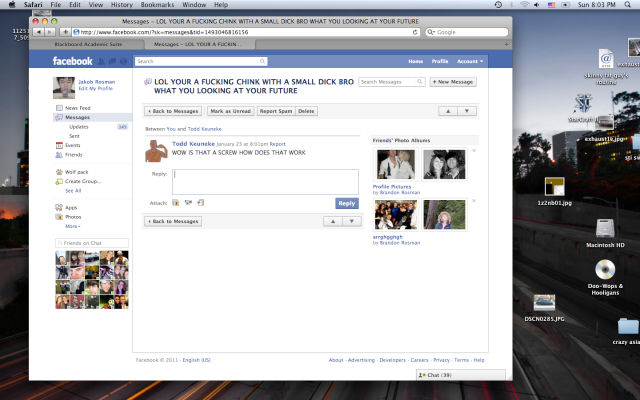This screenshot has height=400, width=640.
Task: Open Updates under Messages
Action: click(x=79, y=127)
